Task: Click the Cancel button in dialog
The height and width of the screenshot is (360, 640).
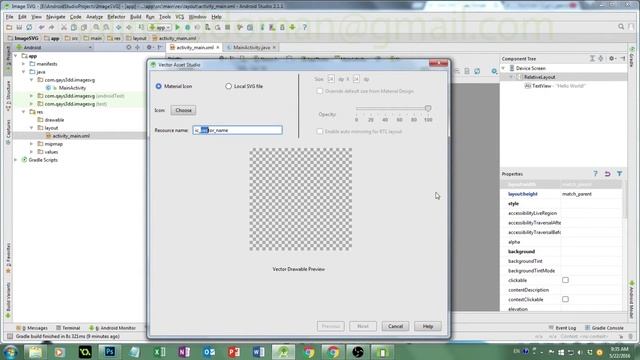Action: 395,326
